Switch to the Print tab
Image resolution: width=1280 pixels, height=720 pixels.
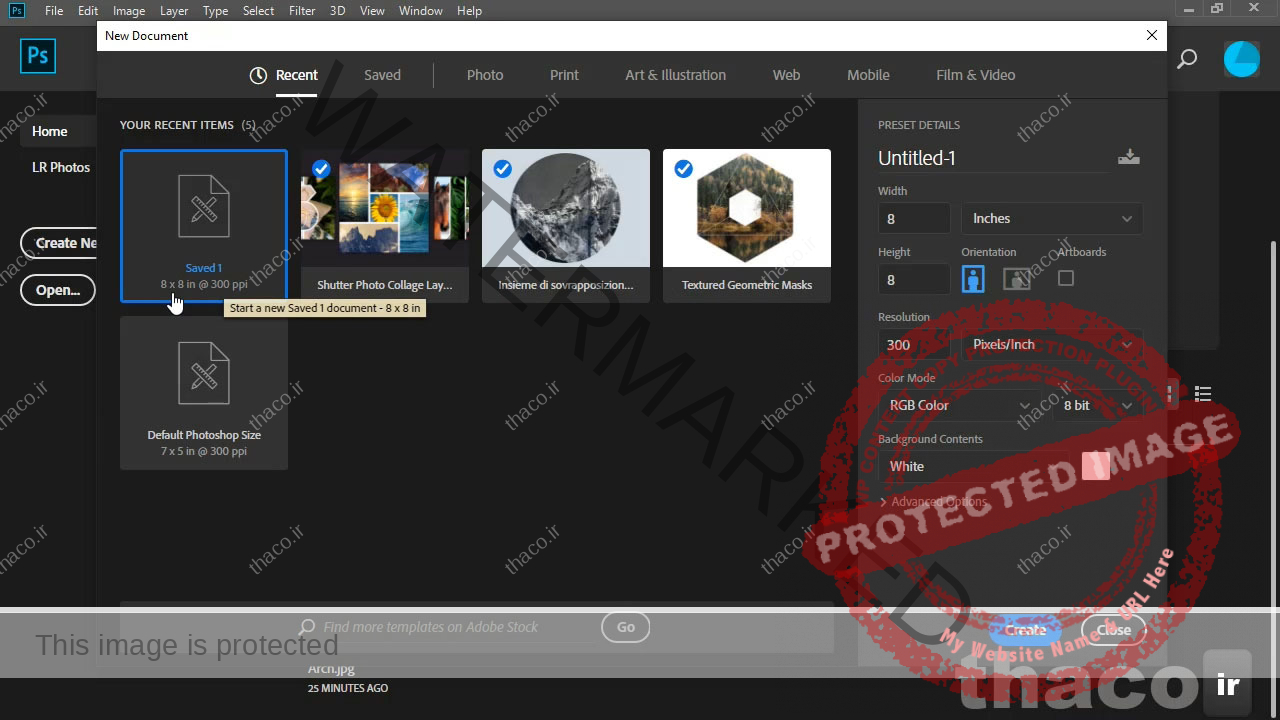click(x=564, y=75)
